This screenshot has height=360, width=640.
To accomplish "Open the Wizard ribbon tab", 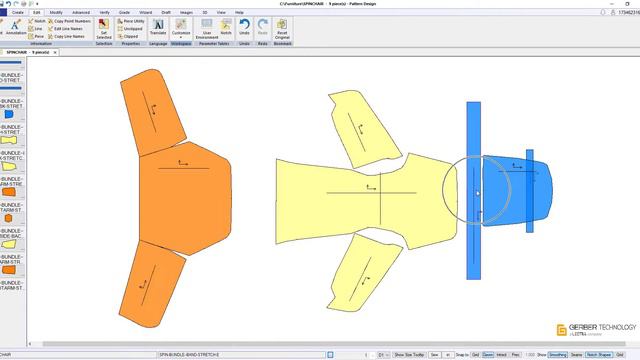I will tap(145, 13).
